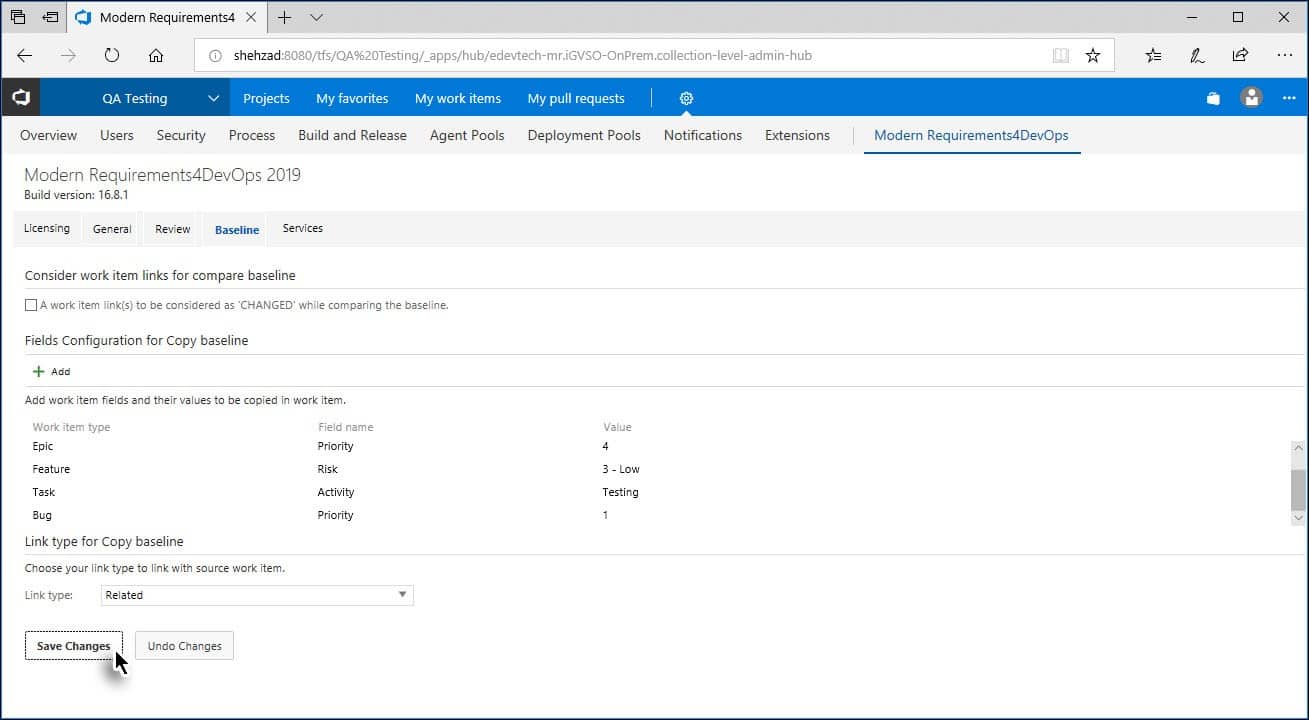The image size is (1309, 720).
Task: Open the ellipsis menu in blue header
Action: pyautogui.click(x=1289, y=98)
